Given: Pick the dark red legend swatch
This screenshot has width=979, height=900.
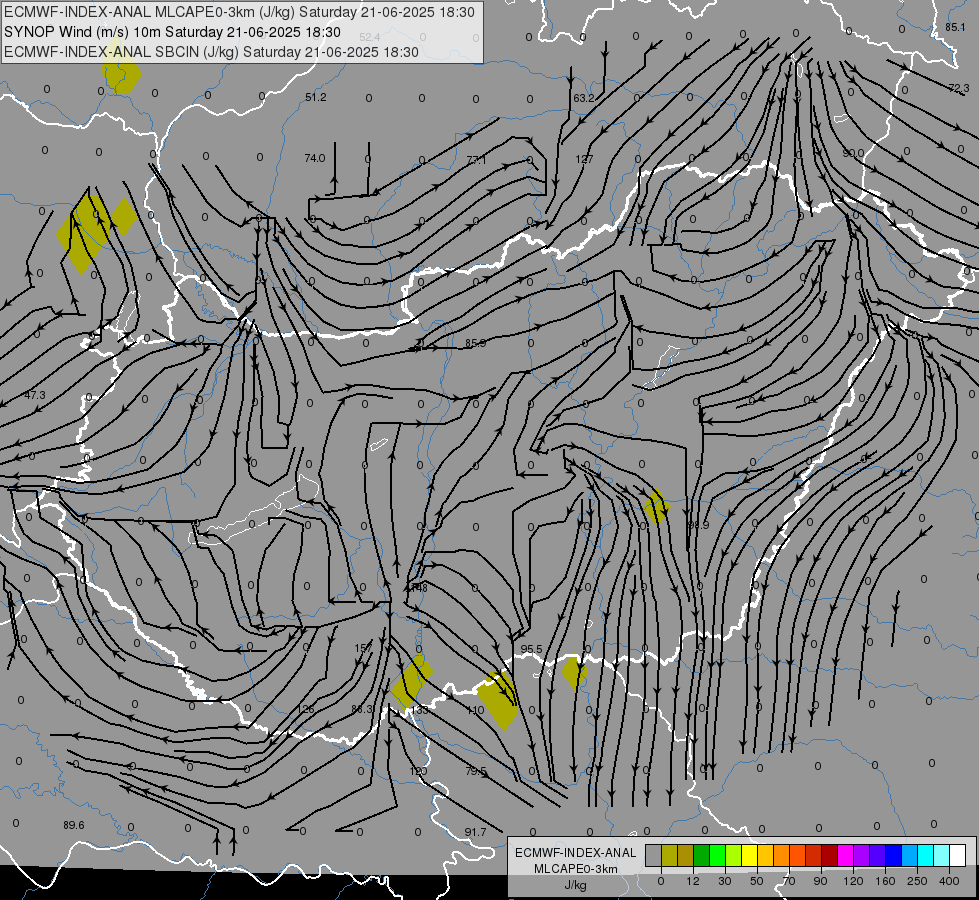Looking at the screenshot, I should point(830,855).
